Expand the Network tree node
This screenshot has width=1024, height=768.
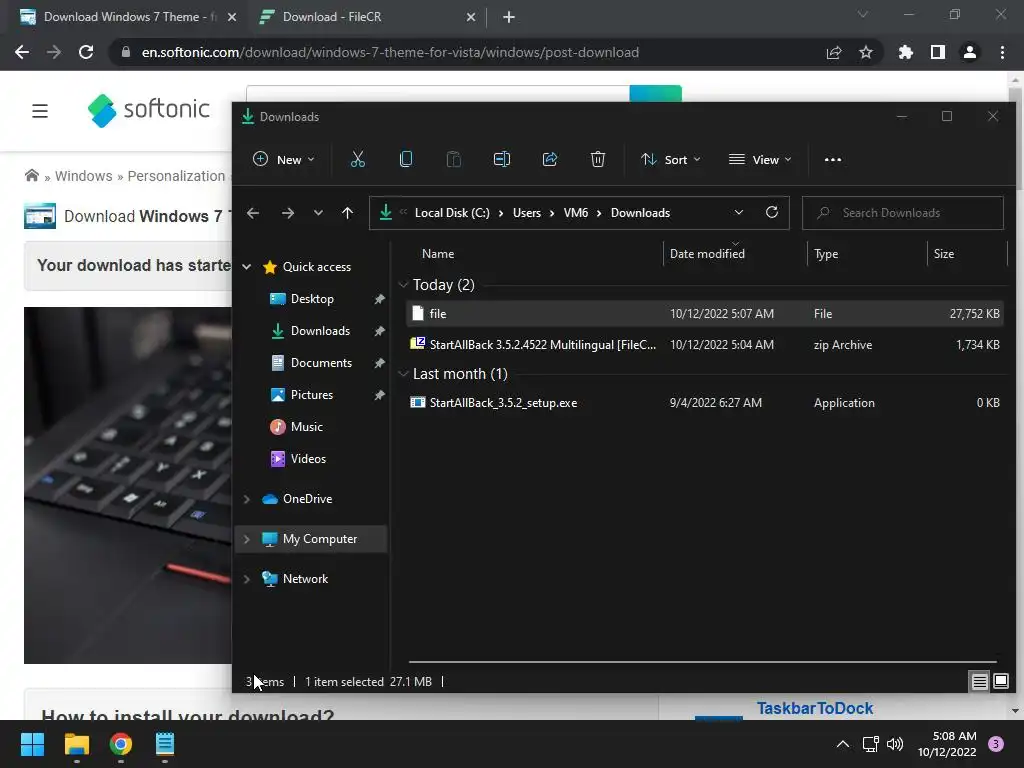coord(247,579)
